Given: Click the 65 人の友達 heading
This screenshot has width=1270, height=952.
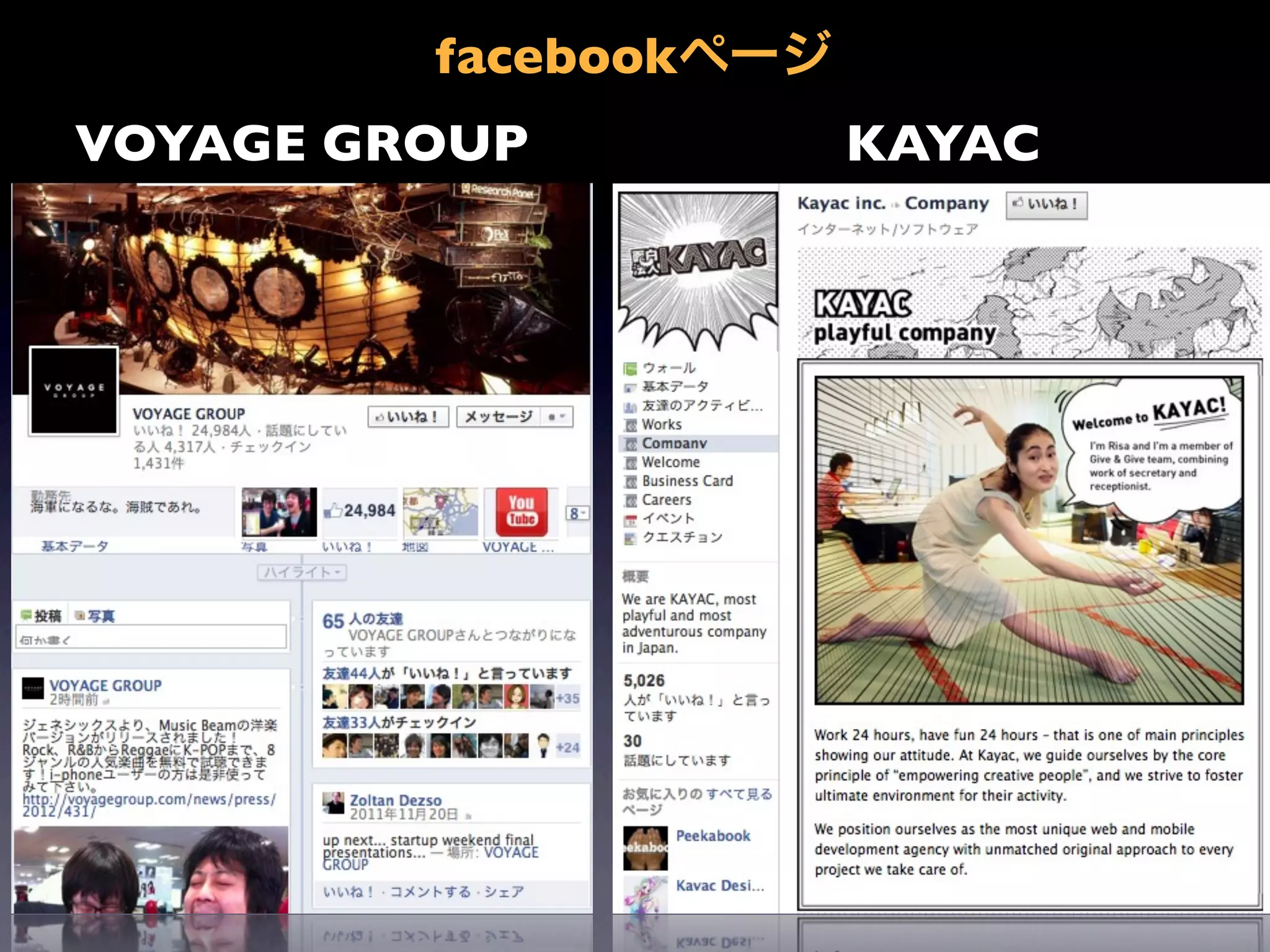Looking at the screenshot, I should (363, 620).
